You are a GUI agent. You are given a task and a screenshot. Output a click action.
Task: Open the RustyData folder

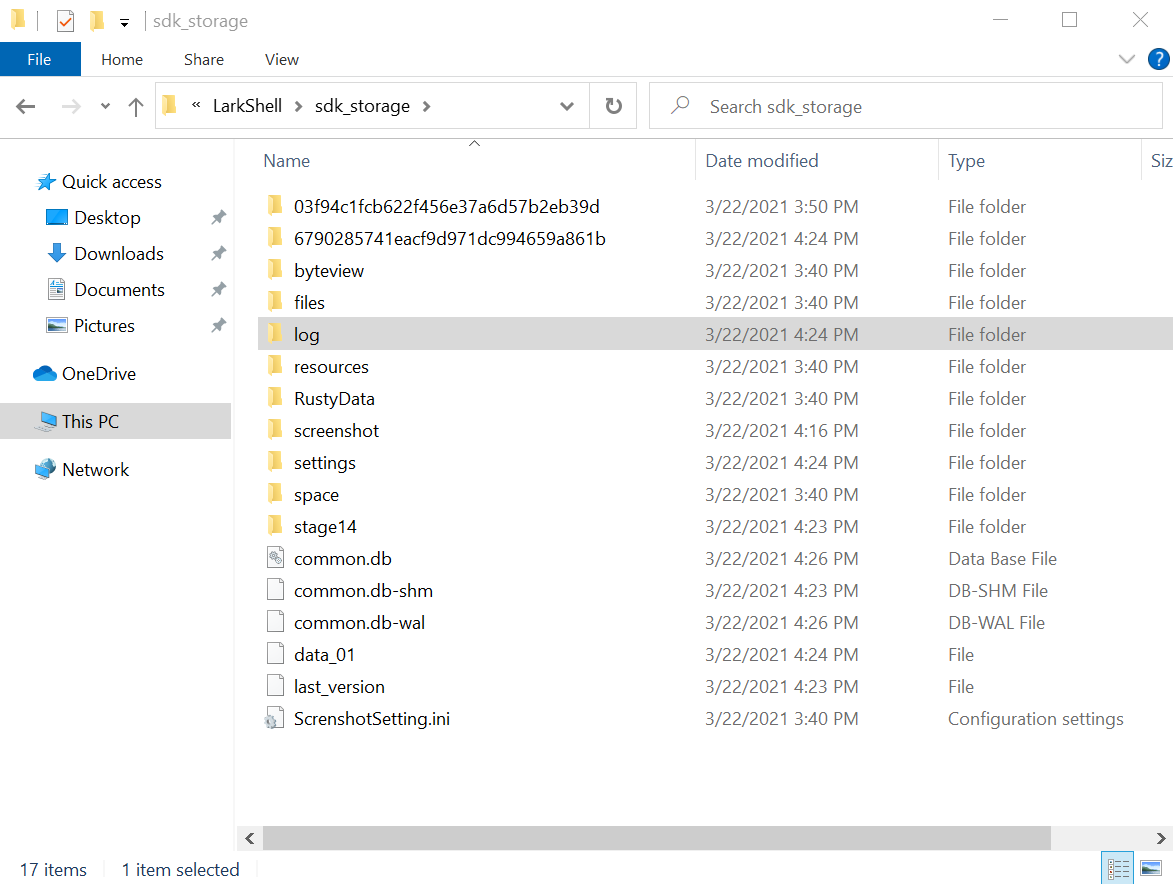coord(332,398)
